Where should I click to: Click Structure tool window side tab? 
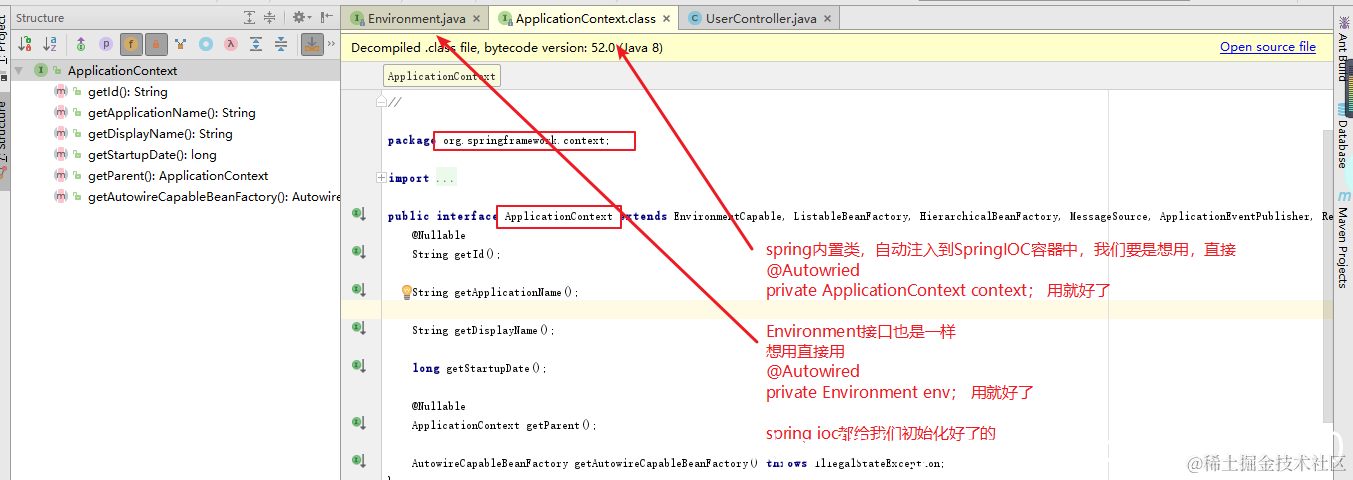pos(4,140)
